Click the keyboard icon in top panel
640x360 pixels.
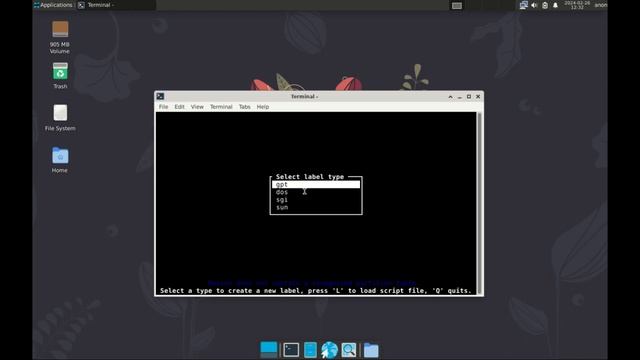[457, 5]
